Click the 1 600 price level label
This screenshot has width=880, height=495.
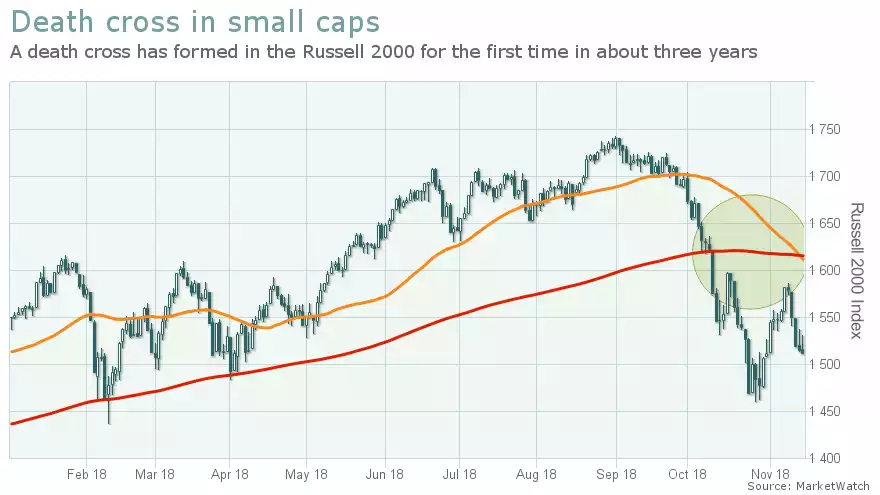(824, 271)
